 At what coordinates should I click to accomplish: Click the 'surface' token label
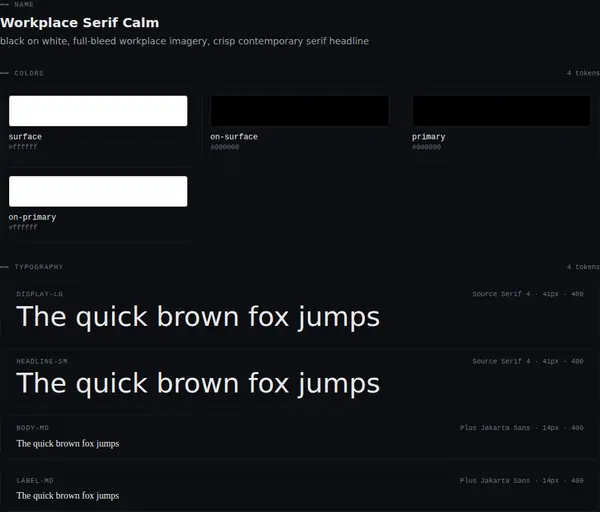pyautogui.click(x=25, y=137)
